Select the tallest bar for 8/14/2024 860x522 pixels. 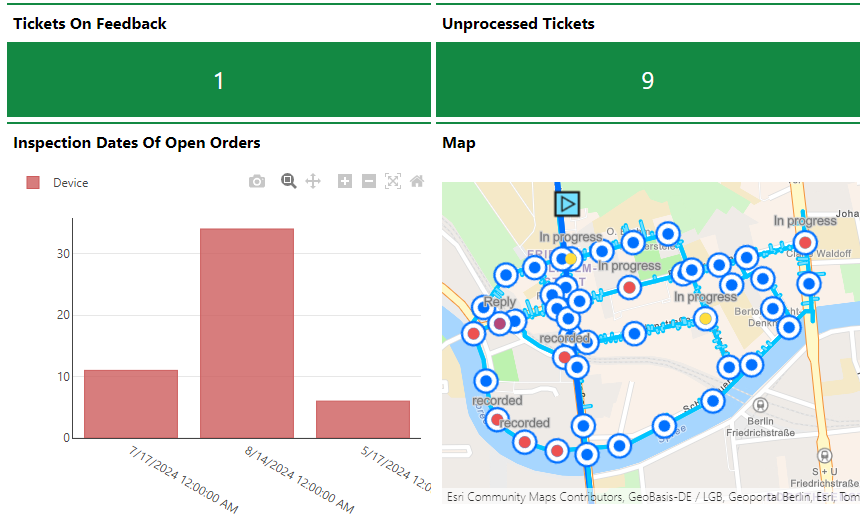coord(247,333)
